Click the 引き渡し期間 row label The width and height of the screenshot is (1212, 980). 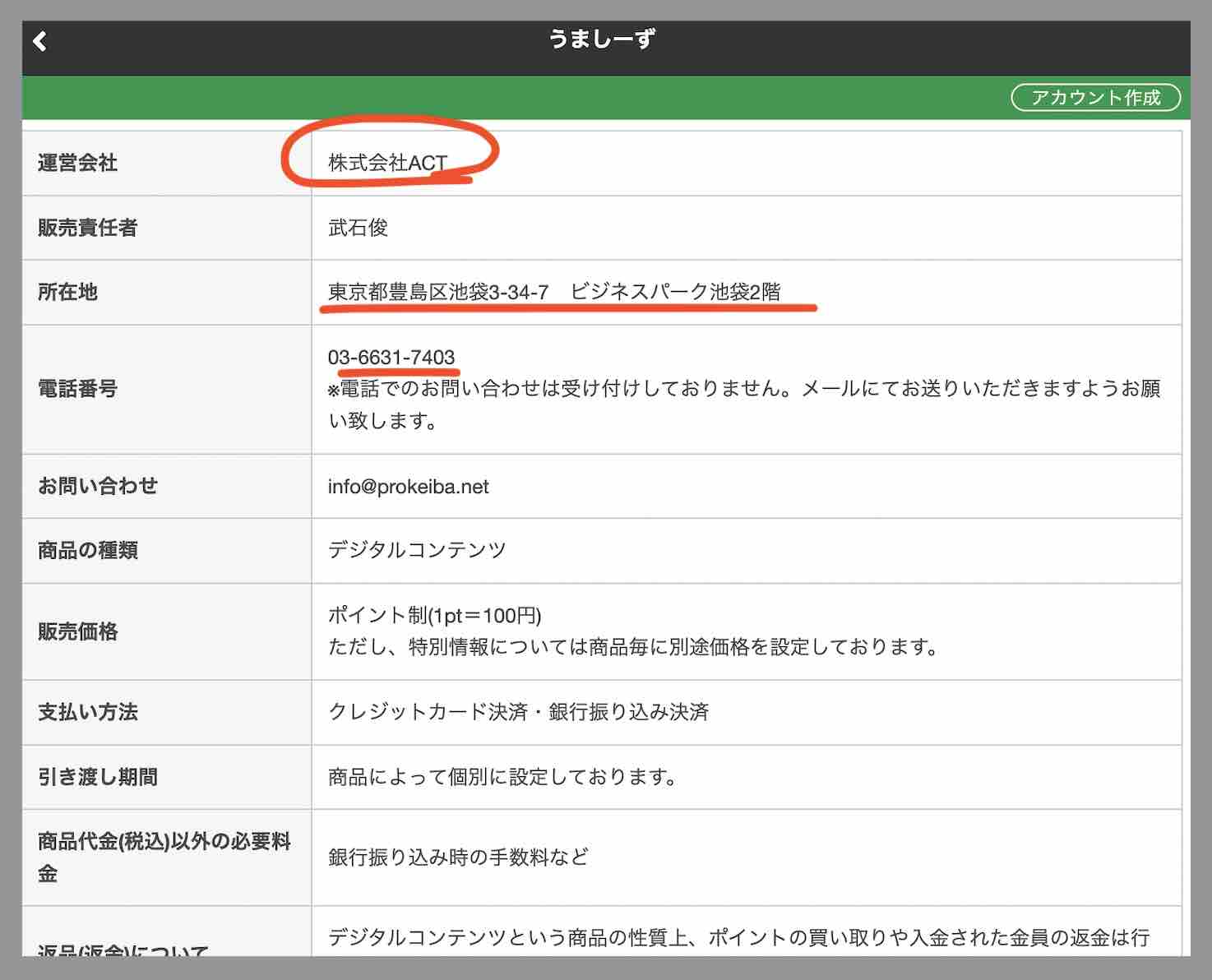[x=96, y=776]
